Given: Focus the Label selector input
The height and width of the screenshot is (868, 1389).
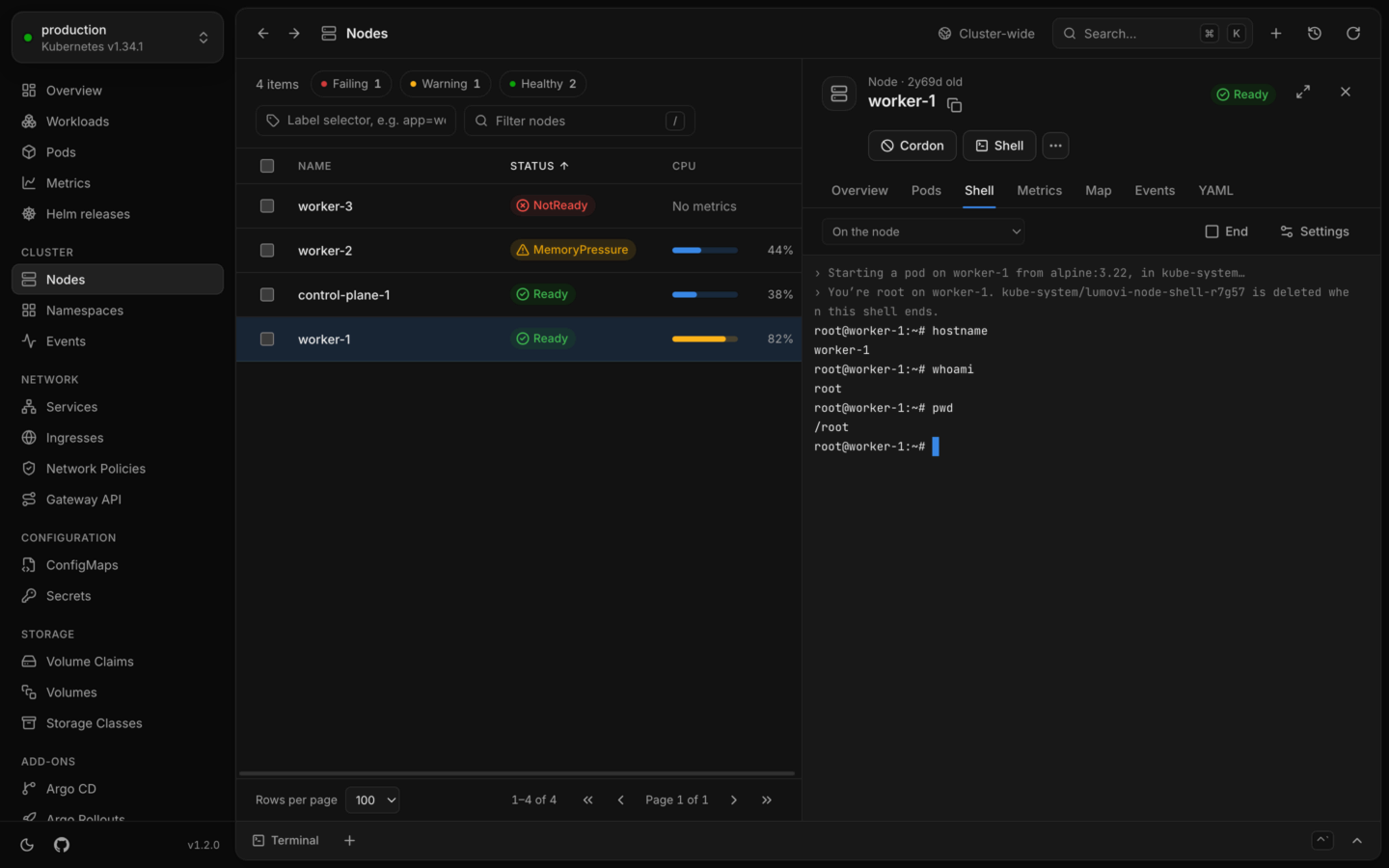Looking at the screenshot, I should tap(356, 121).
